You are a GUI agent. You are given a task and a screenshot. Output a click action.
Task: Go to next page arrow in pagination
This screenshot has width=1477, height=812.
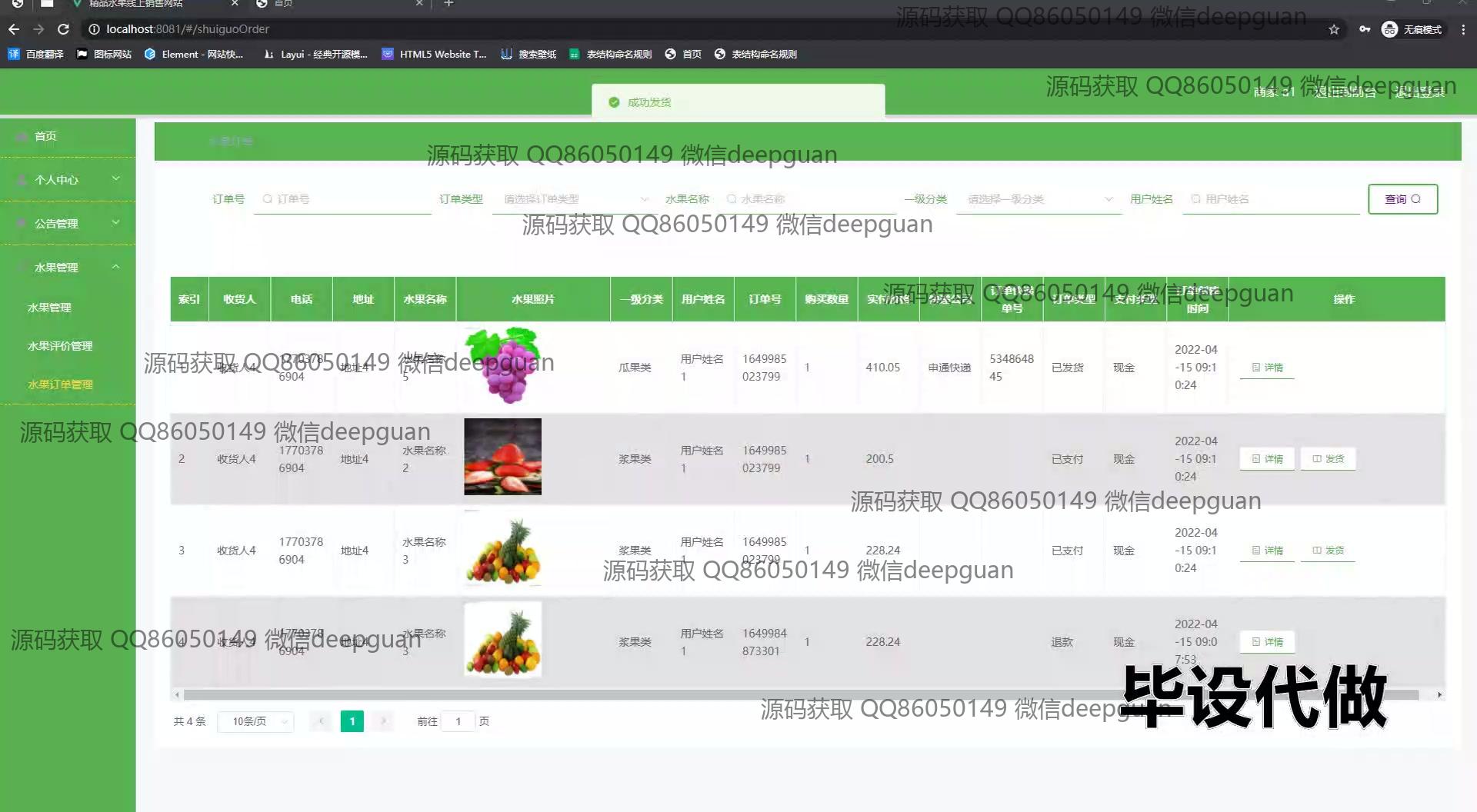pos(383,721)
